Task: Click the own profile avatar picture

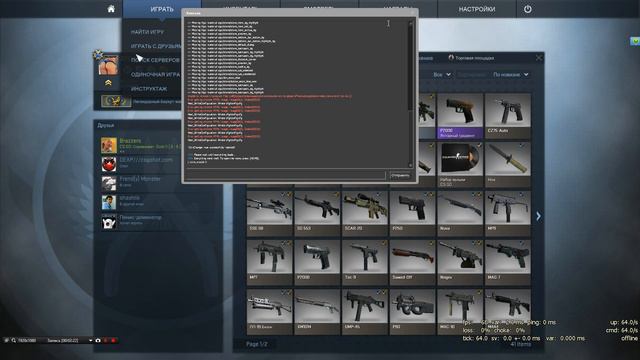Action: 108,65
